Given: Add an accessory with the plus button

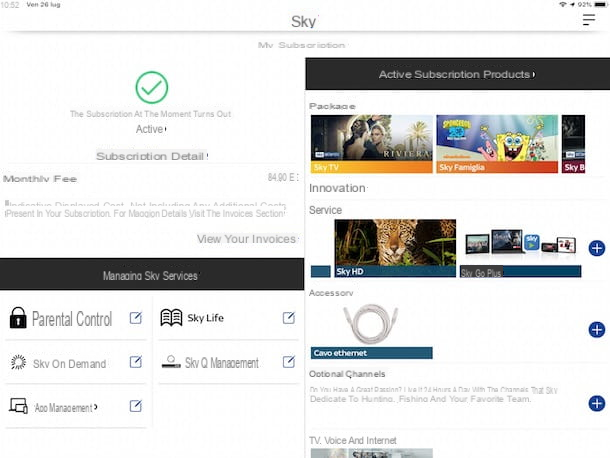Looking at the screenshot, I should [x=596, y=330].
